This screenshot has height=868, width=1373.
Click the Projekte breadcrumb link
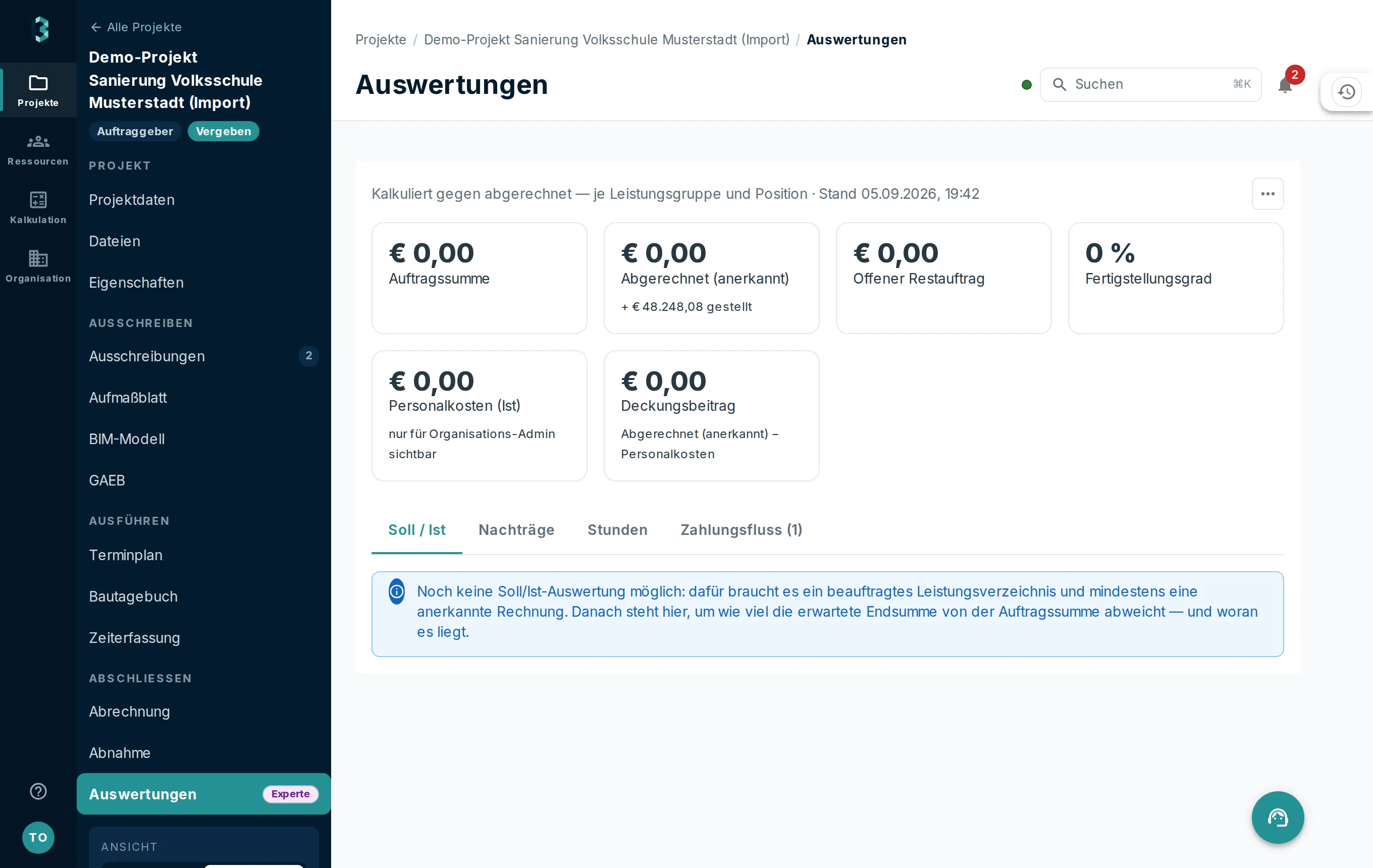(381, 39)
